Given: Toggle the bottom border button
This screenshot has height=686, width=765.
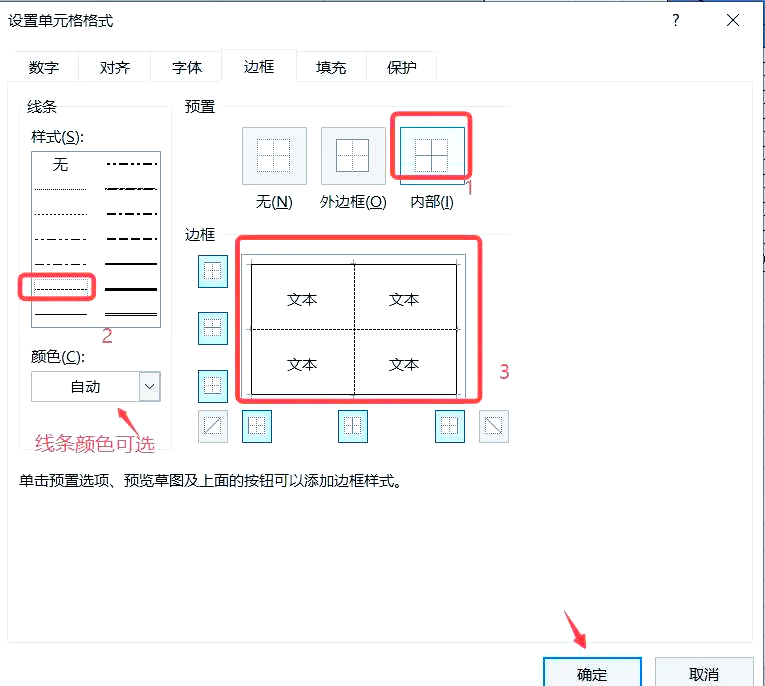Looking at the screenshot, I should [213, 386].
